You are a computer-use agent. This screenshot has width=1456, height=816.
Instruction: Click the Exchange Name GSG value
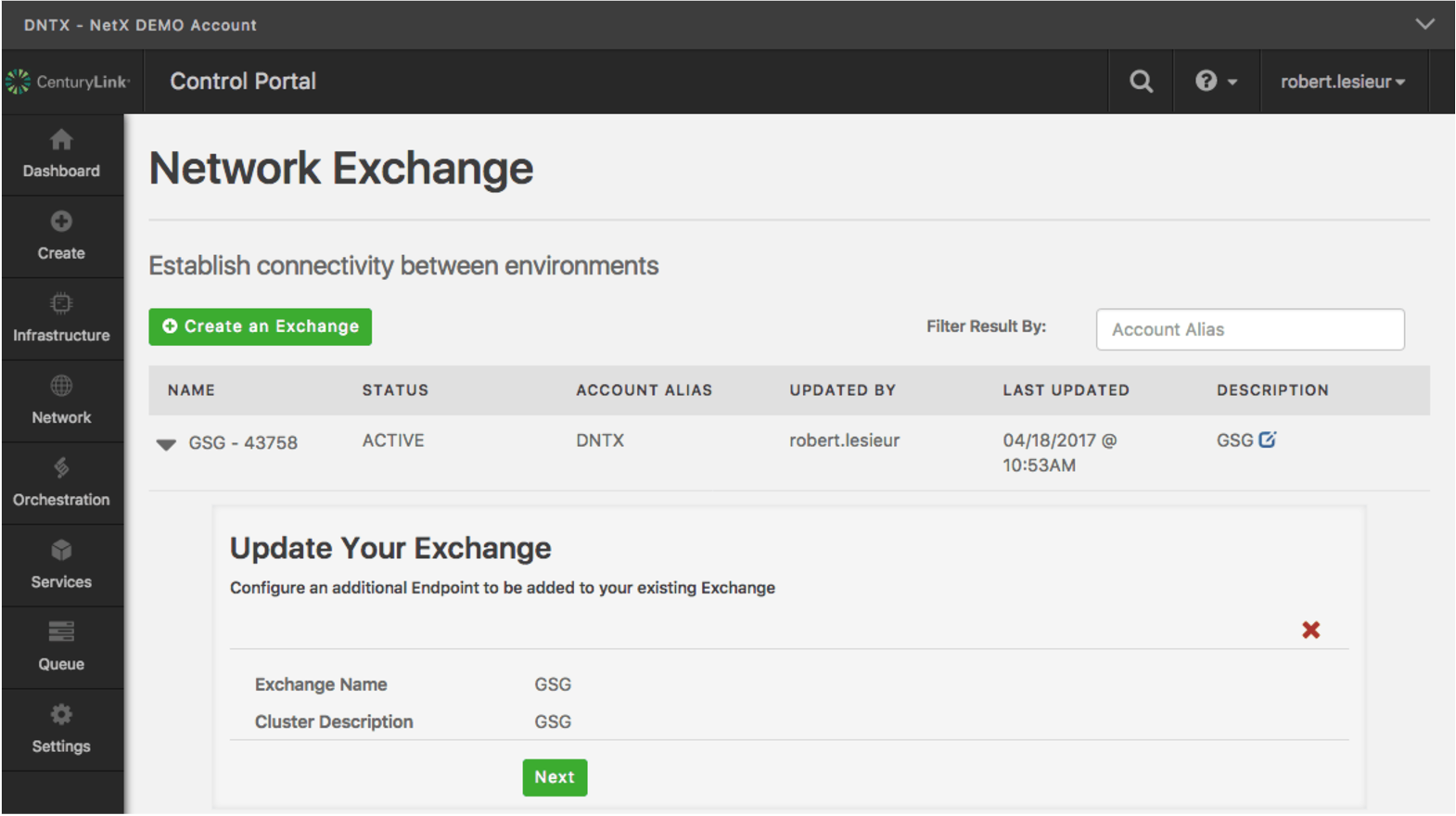coord(553,684)
